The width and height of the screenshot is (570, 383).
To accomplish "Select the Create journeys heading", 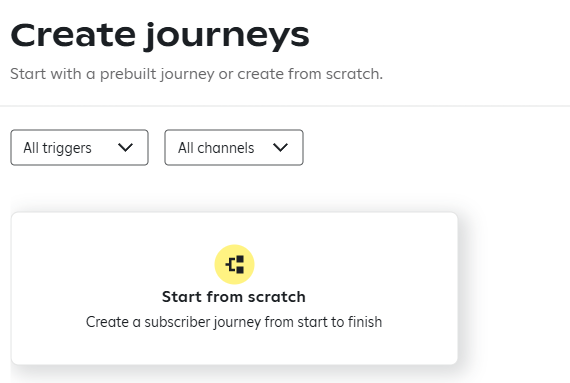I will tap(160, 36).
